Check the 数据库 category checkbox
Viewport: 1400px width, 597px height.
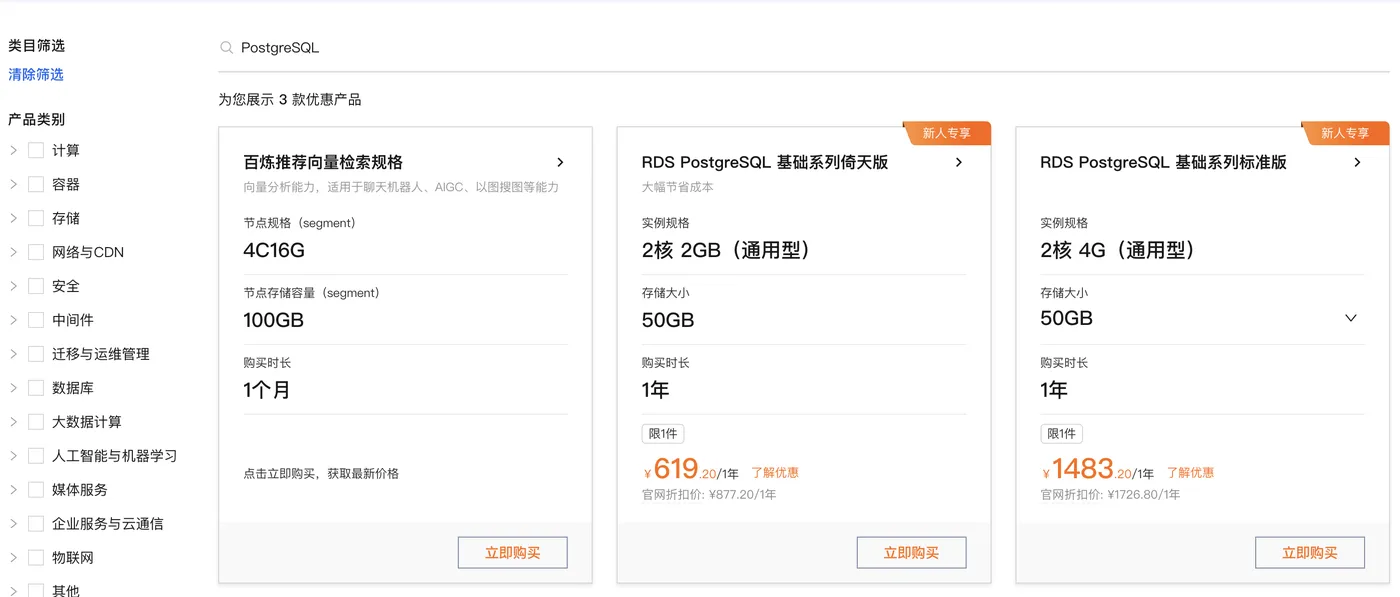[x=35, y=387]
